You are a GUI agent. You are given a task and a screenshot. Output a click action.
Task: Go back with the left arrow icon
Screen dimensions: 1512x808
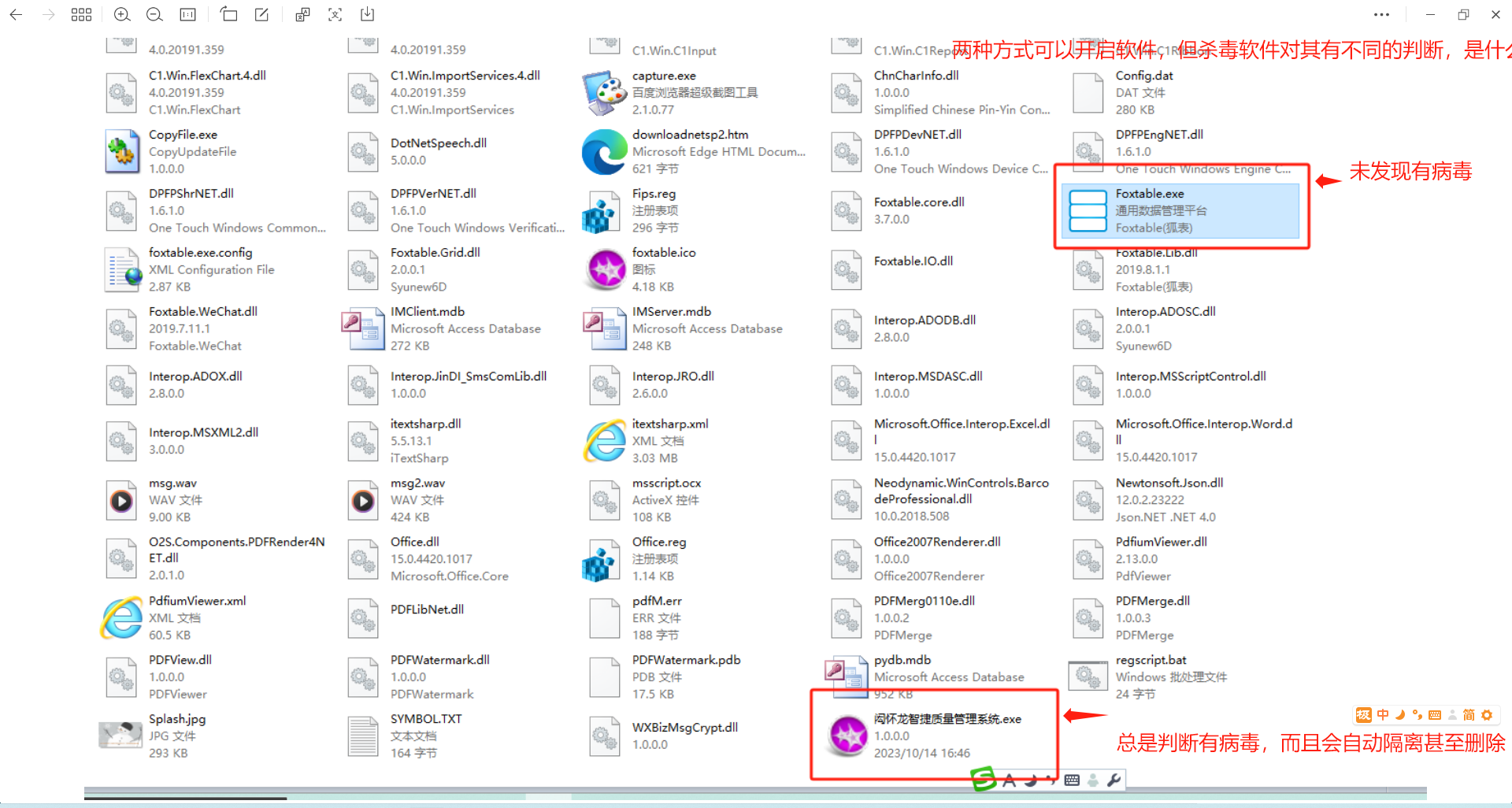pyautogui.click(x=16, y=14)
